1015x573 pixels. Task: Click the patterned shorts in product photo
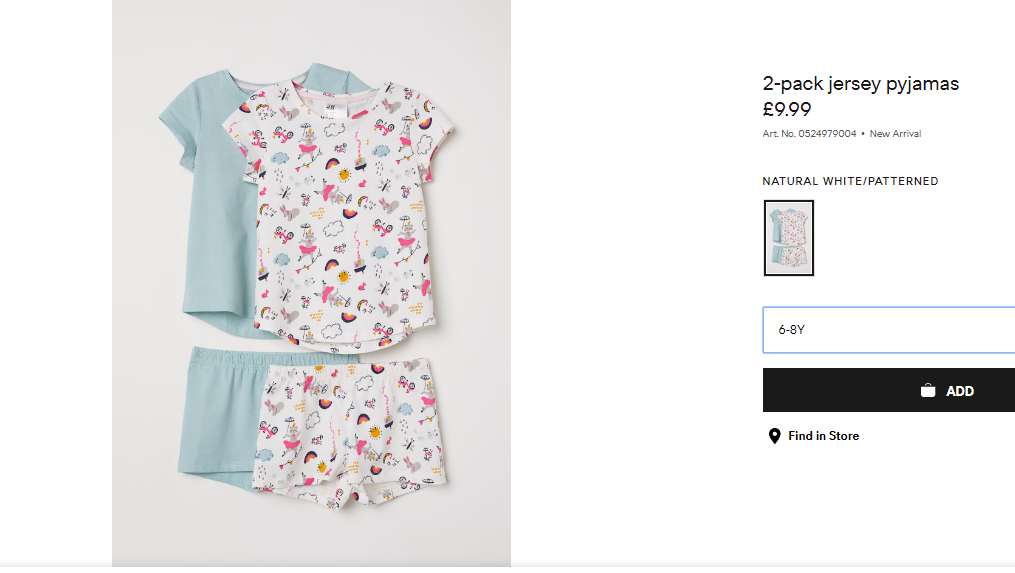(x=350, y=433)
